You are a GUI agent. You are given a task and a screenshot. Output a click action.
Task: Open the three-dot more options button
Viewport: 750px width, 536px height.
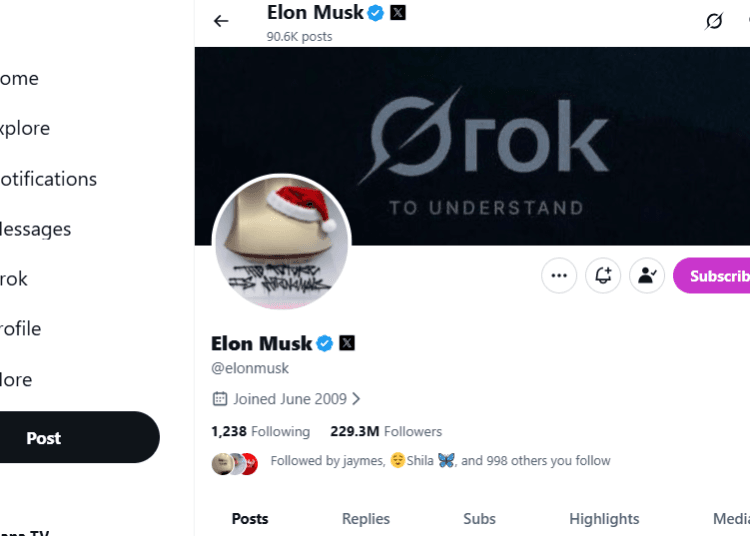(559, 276)
